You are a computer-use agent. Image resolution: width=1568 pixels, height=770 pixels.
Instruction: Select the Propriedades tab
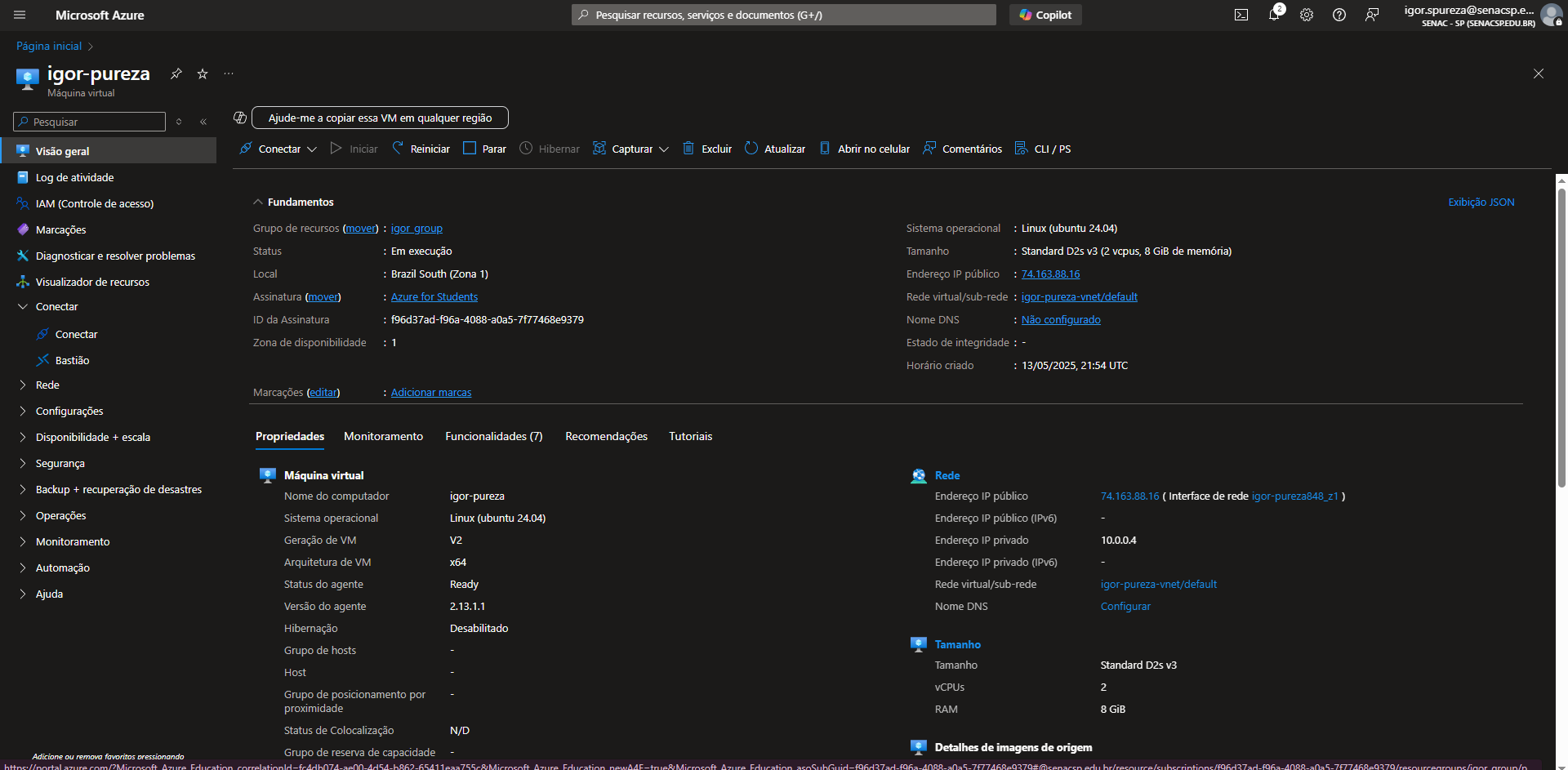point(290,436)
